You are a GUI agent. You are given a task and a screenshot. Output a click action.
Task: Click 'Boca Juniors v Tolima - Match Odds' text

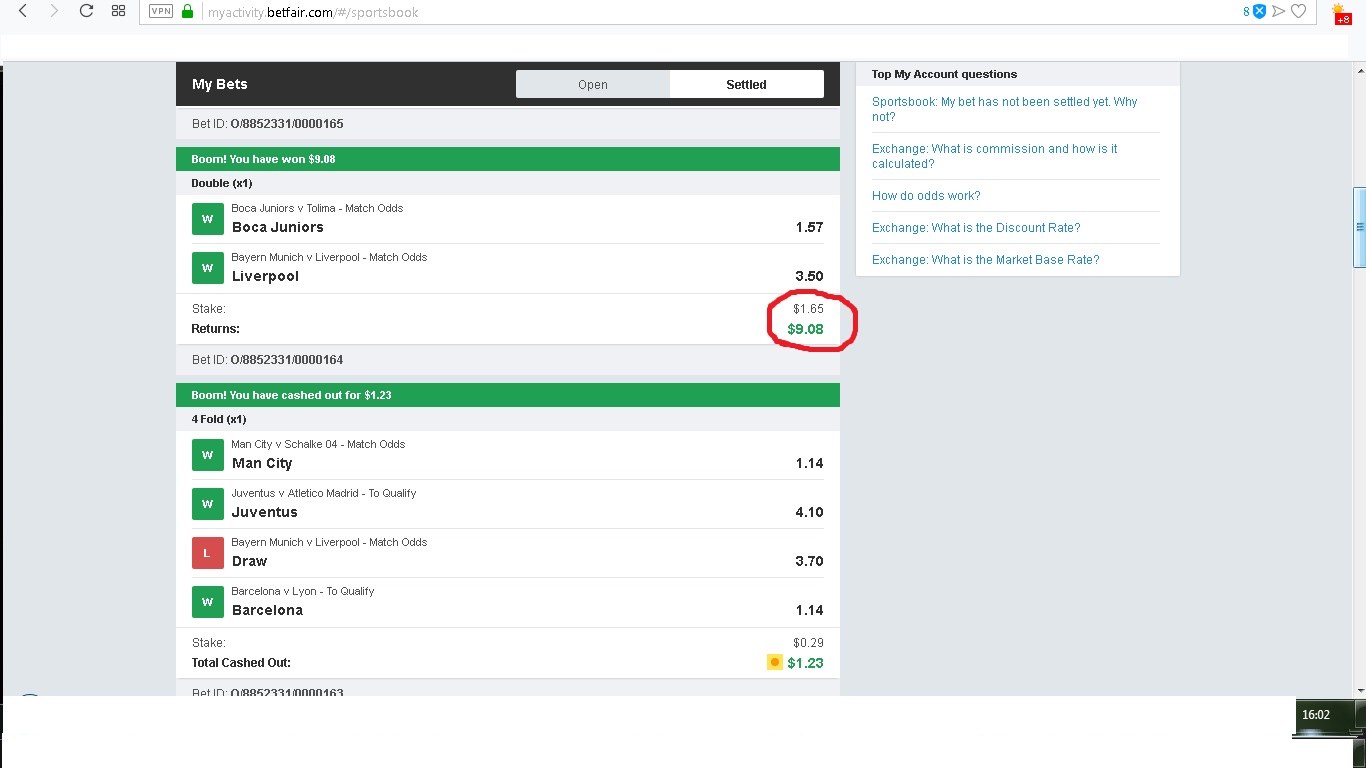point(317,208)
